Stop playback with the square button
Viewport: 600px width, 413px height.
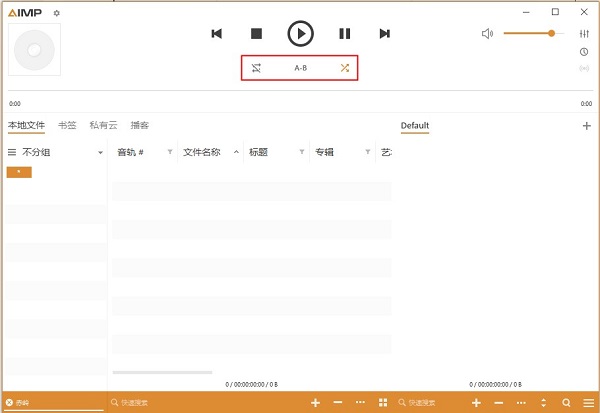pos(256,34)
